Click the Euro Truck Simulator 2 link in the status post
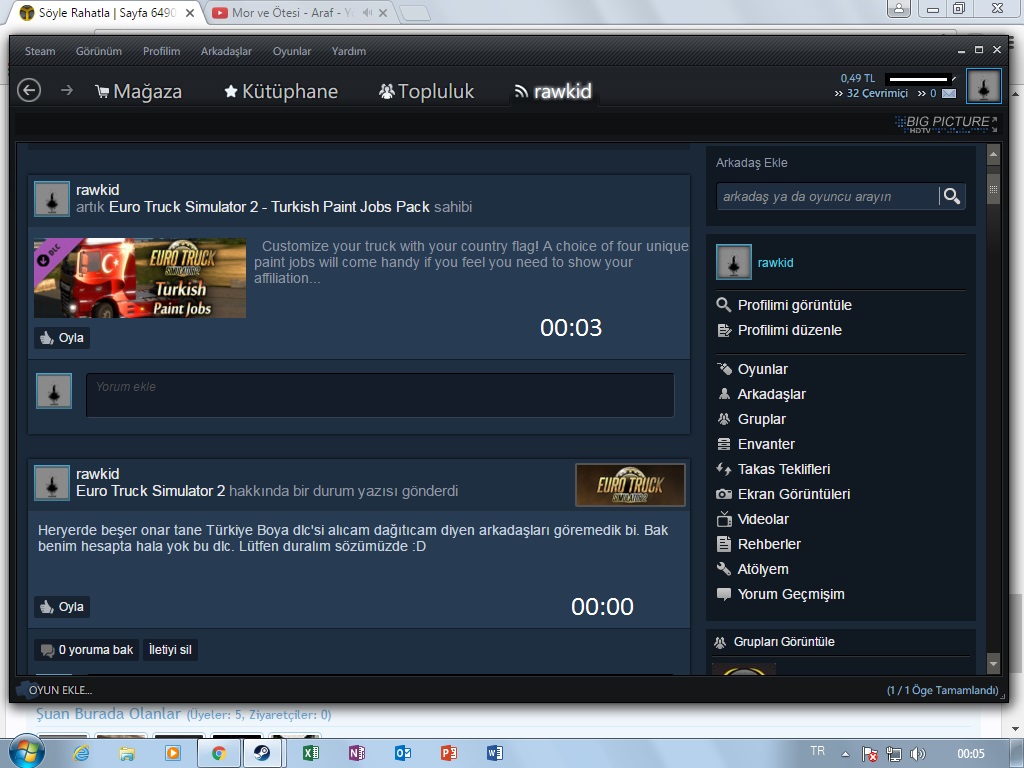 pyautogui.click(x=150, y=491)
